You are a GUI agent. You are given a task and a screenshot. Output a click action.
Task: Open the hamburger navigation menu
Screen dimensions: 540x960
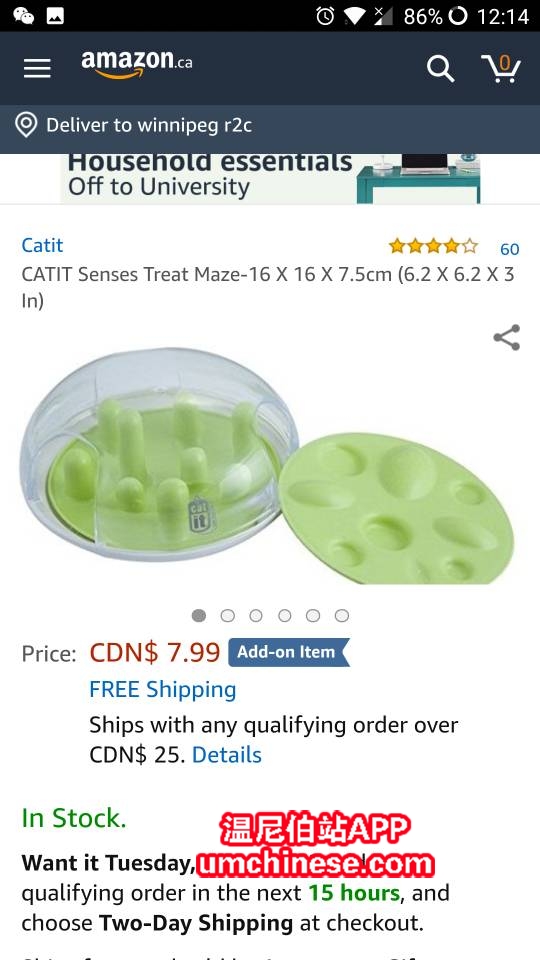[37, 68]
